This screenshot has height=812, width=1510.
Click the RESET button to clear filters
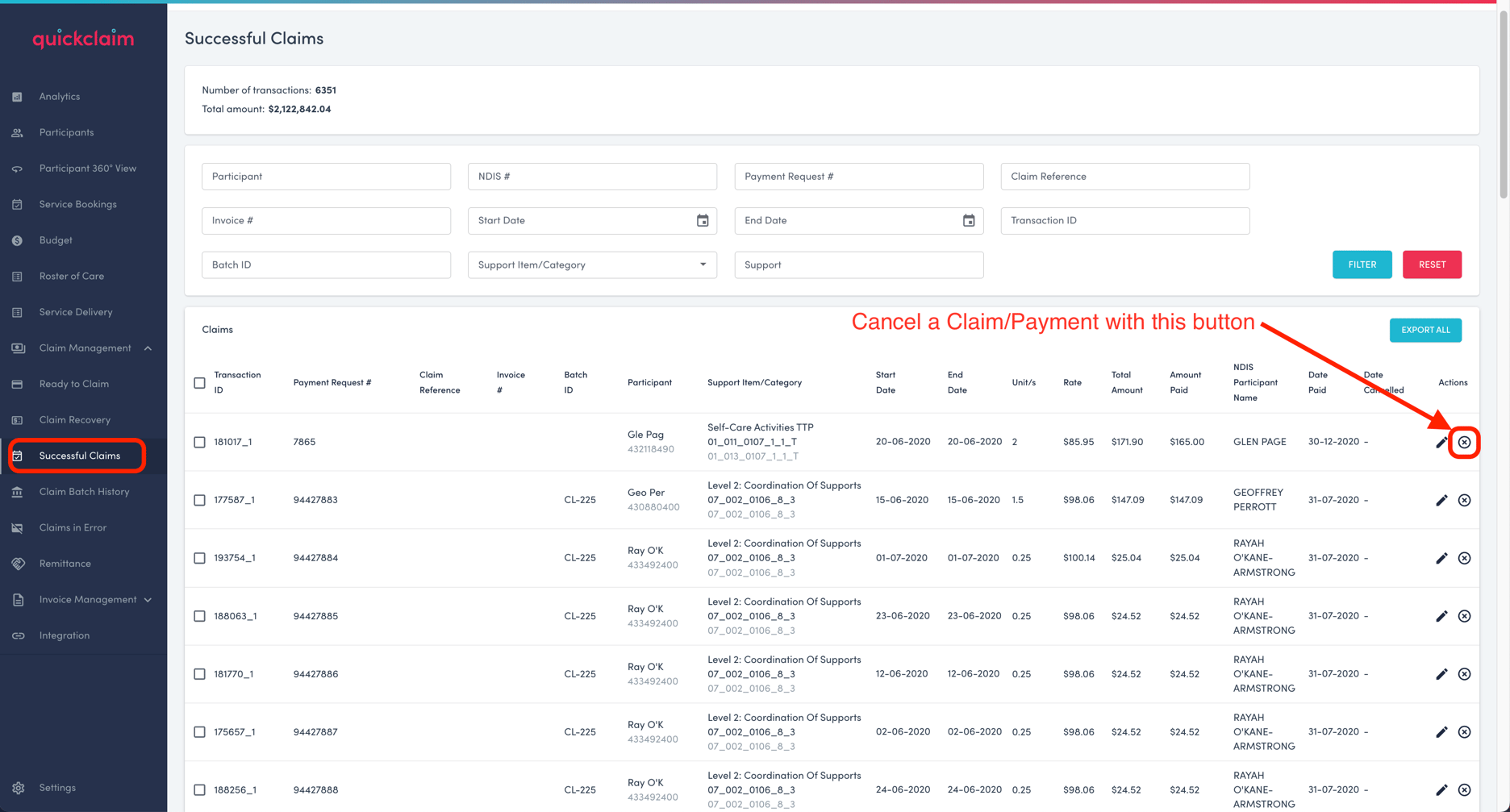point(1432,264)
